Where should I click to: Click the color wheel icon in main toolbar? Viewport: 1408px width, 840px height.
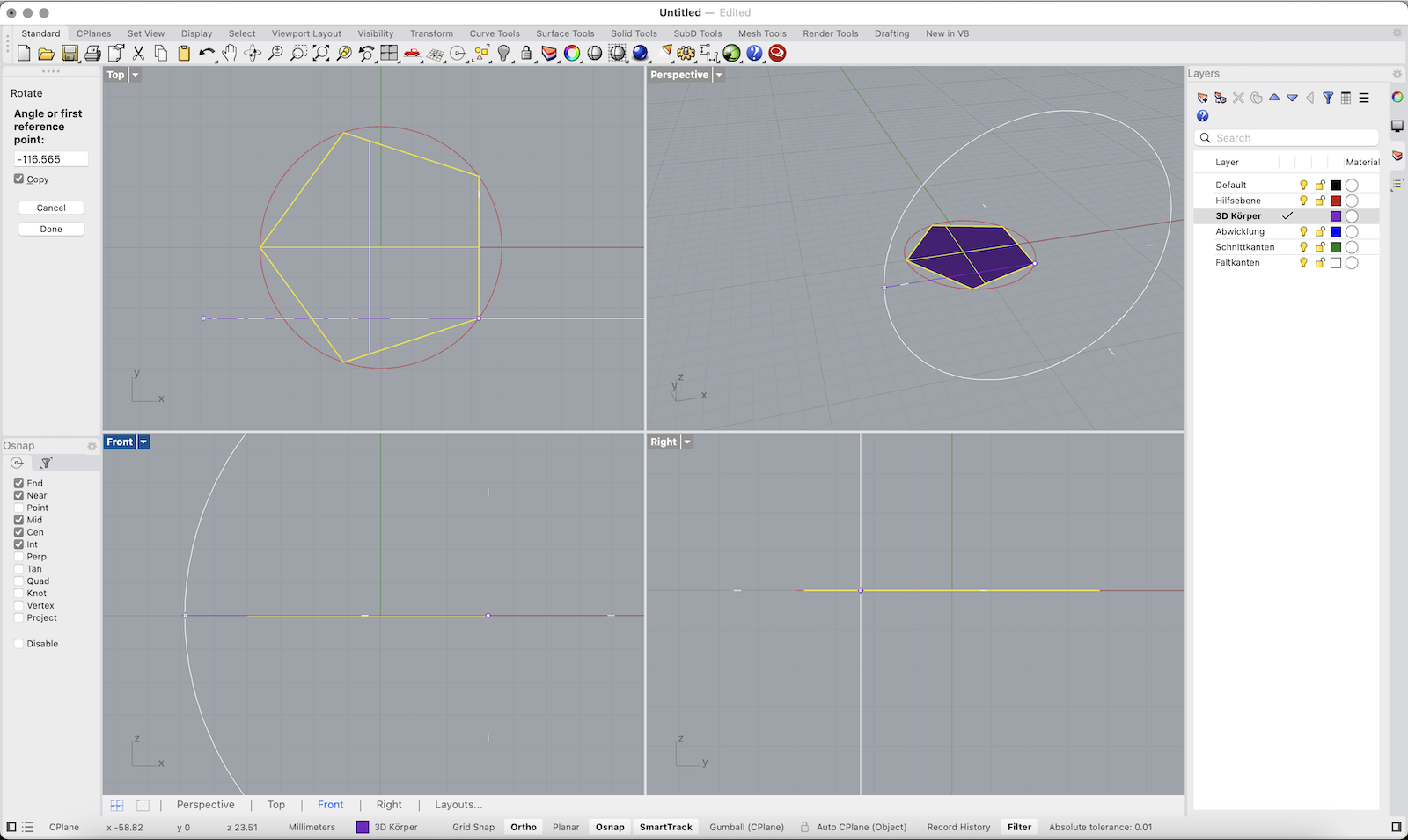[572, 54]
